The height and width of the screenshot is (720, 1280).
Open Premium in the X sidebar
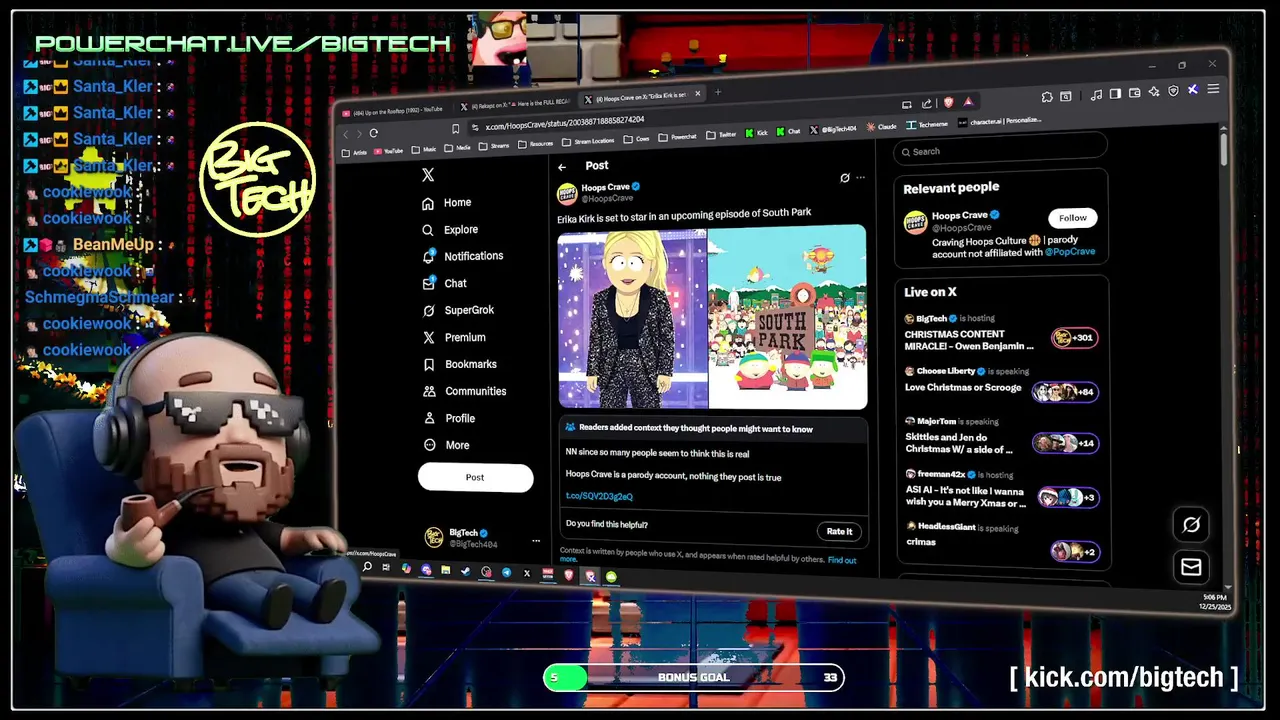tap(454, 337)
